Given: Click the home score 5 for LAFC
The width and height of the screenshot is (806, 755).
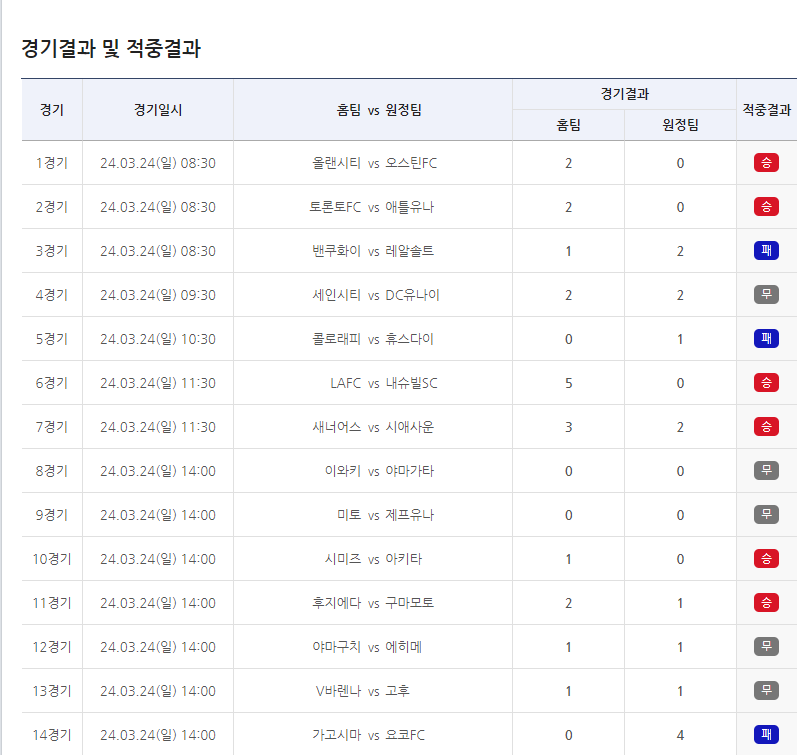Looking at the screenshot, I should point(569,383).
